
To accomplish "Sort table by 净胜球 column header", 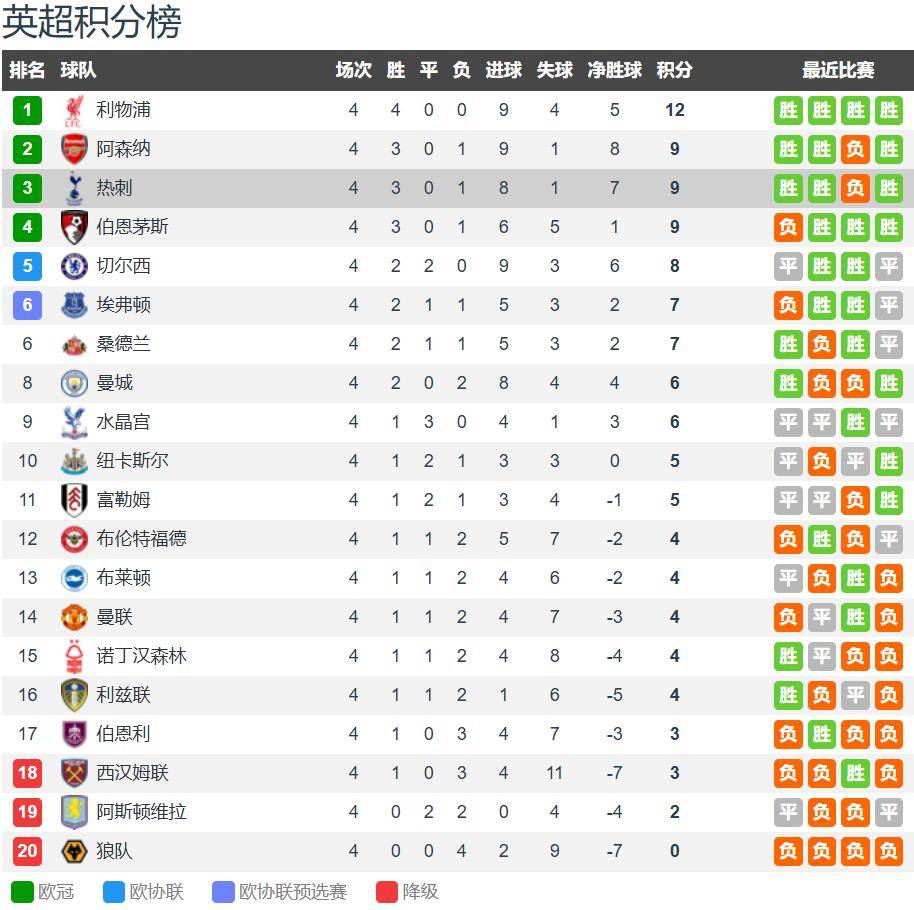I will 614,70.
